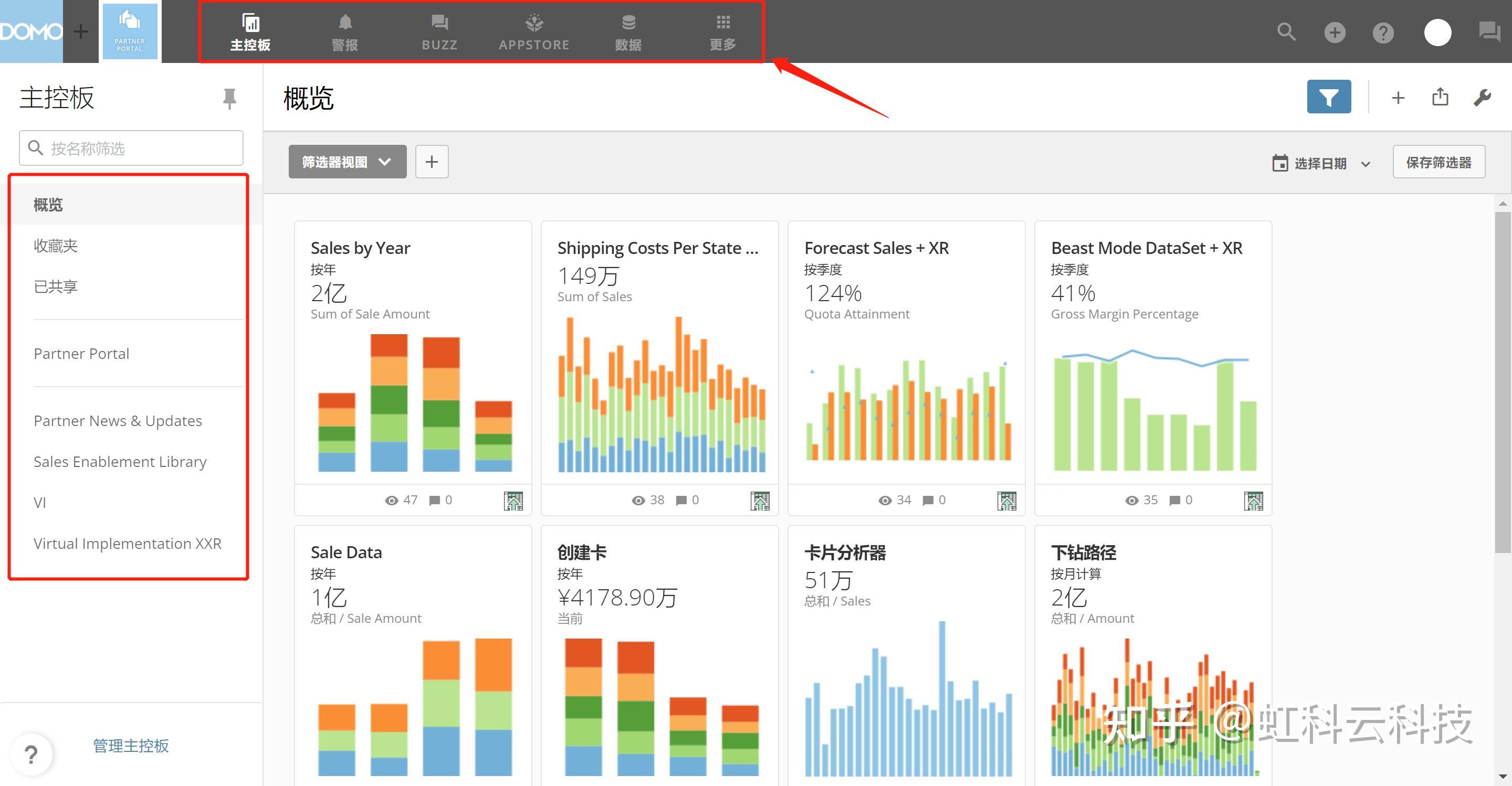Open the 管理主控板 link
This screenshot has height=786, width=1512.
pos(131,746)
